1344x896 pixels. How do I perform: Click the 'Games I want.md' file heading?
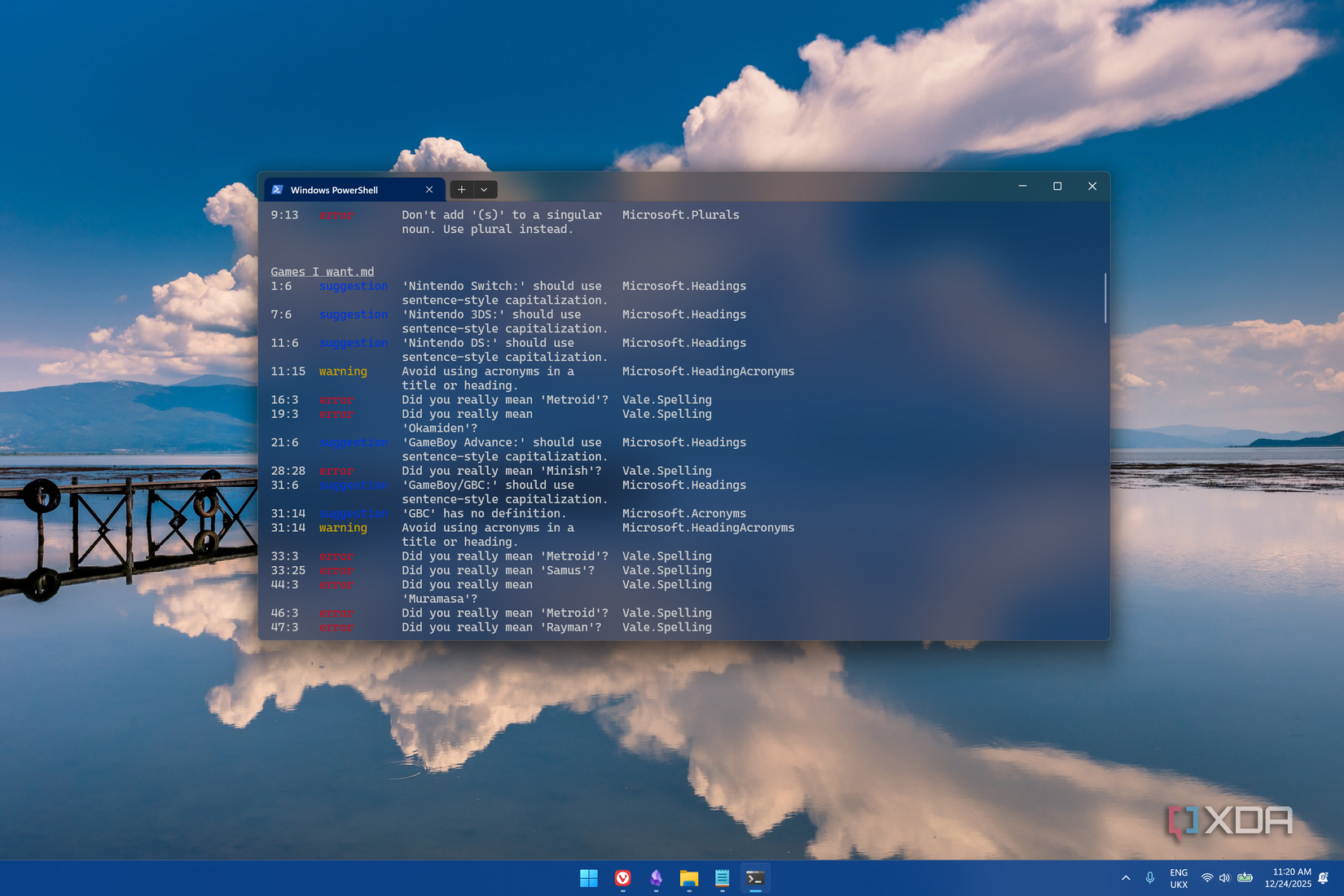tap(323, 272)
